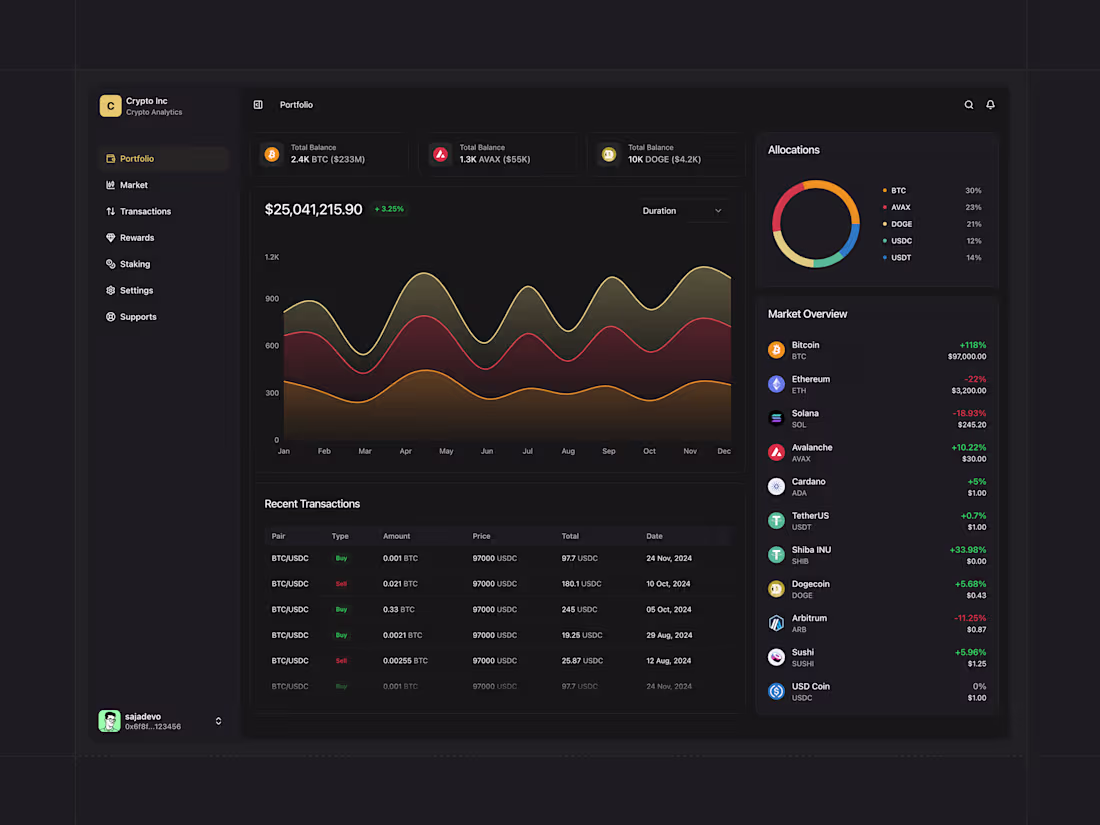The image size is (1100, 825).
Task: Select Bitcoin in the Market Overview list
Action: coord(876,350)
